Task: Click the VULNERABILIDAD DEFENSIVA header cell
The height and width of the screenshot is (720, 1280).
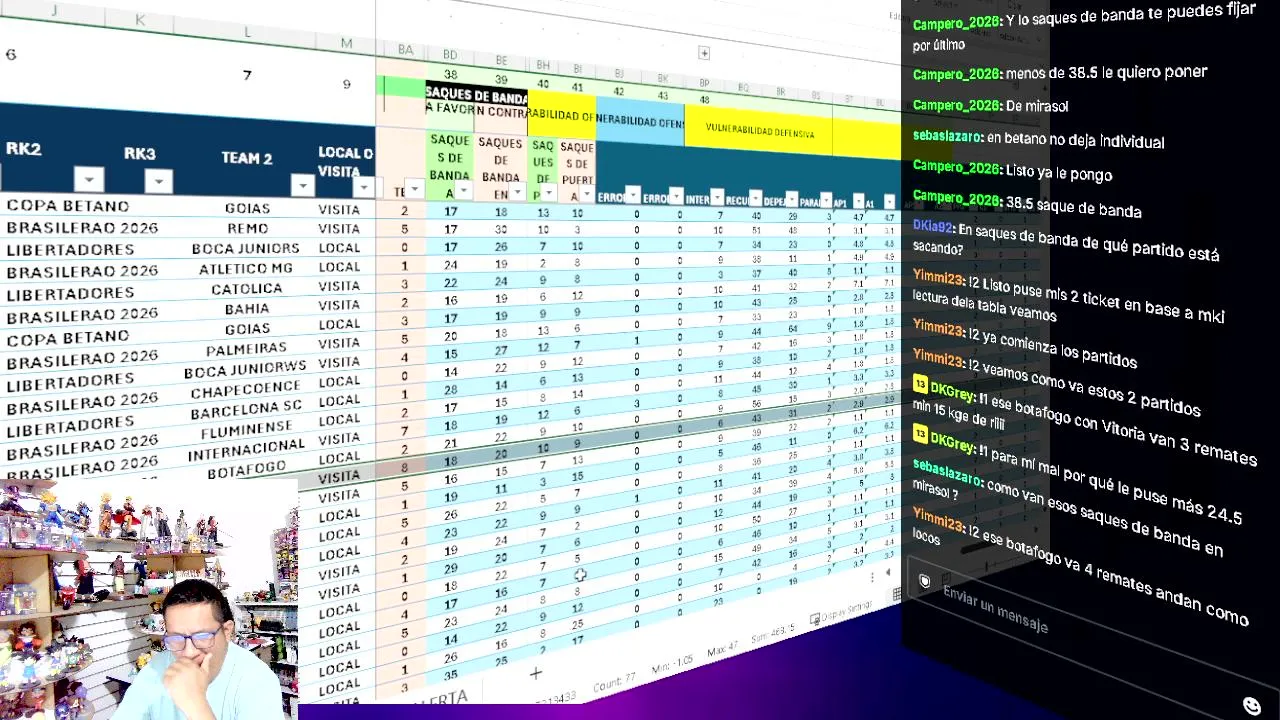Action: 759,131
